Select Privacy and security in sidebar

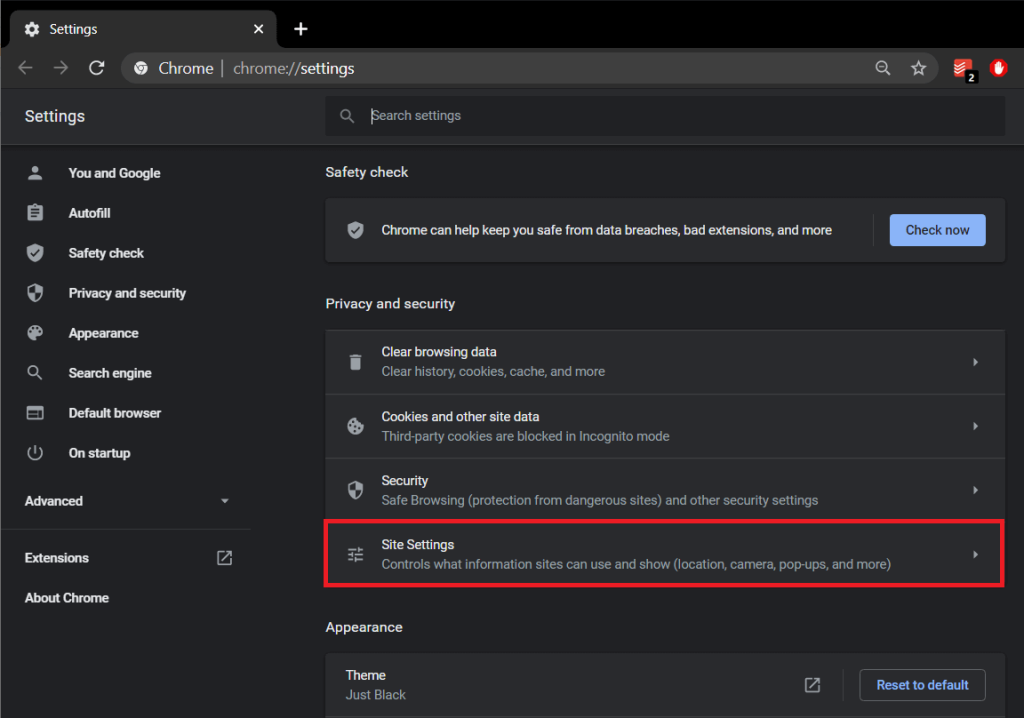coord(127,293)
